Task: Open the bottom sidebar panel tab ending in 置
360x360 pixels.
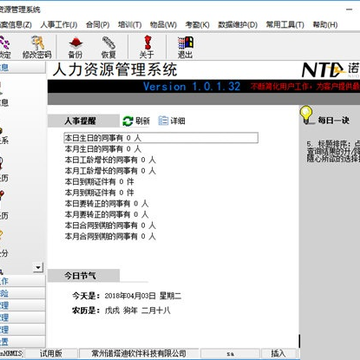Action: [22, 341]
